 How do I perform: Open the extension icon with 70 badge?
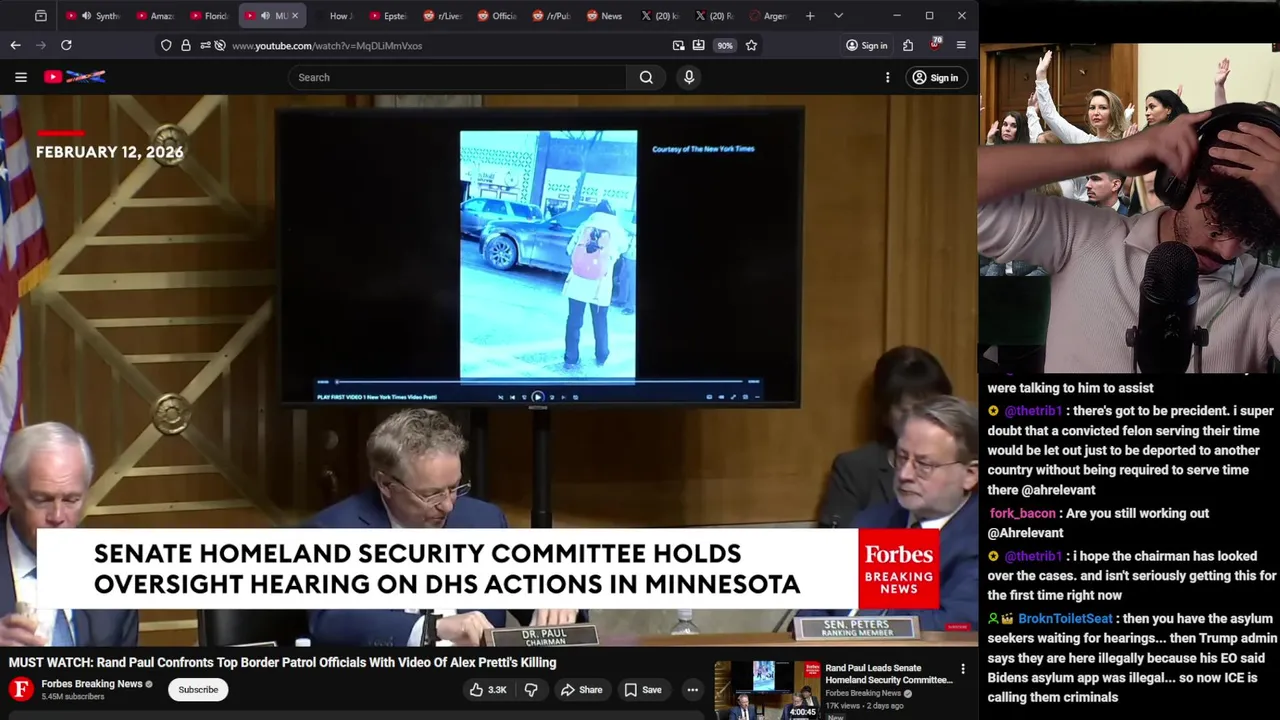(x=935, y=44)
